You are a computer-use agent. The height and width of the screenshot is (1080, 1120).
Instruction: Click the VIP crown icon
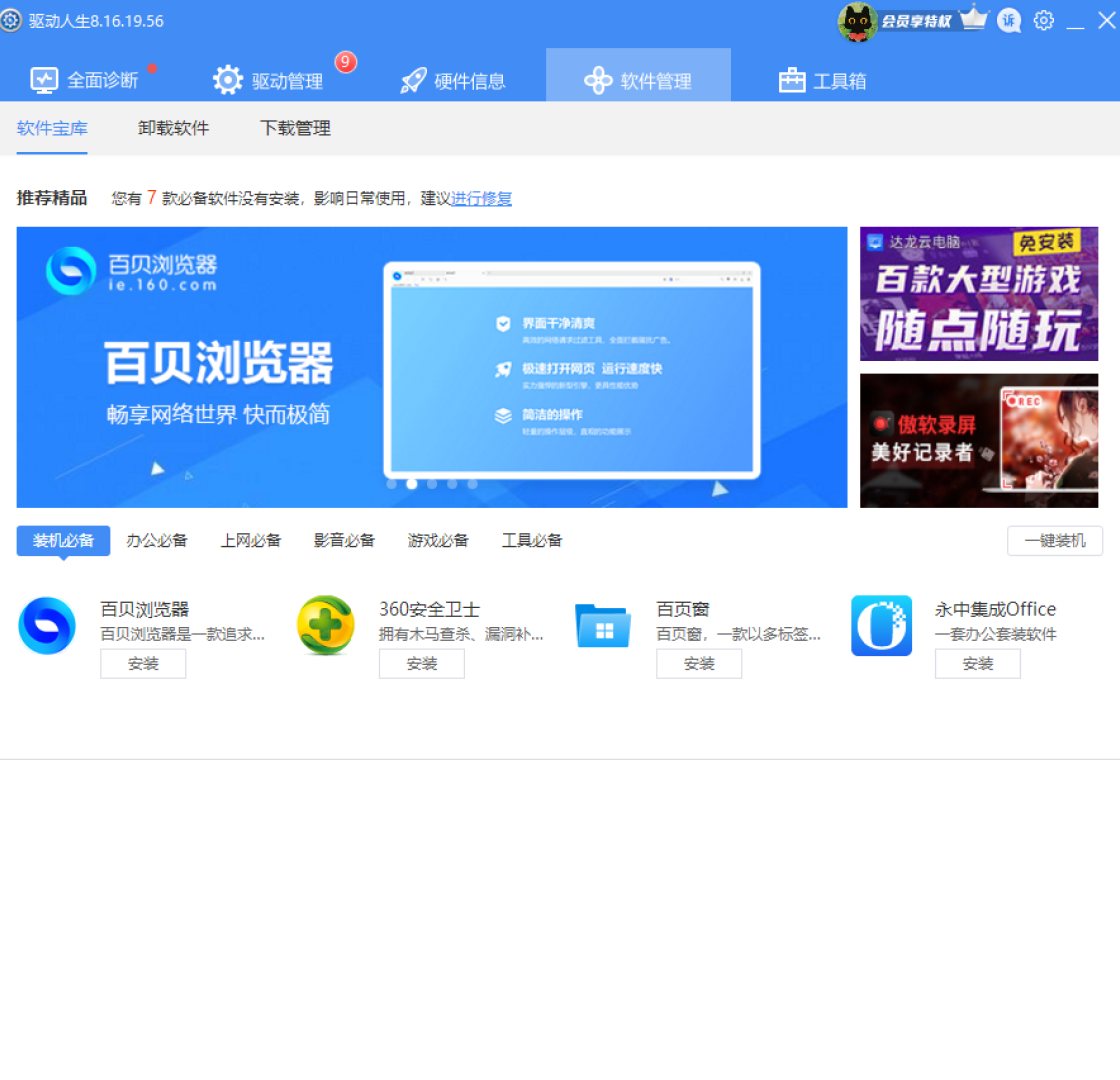pyautogui.click(x=974, y=18)
